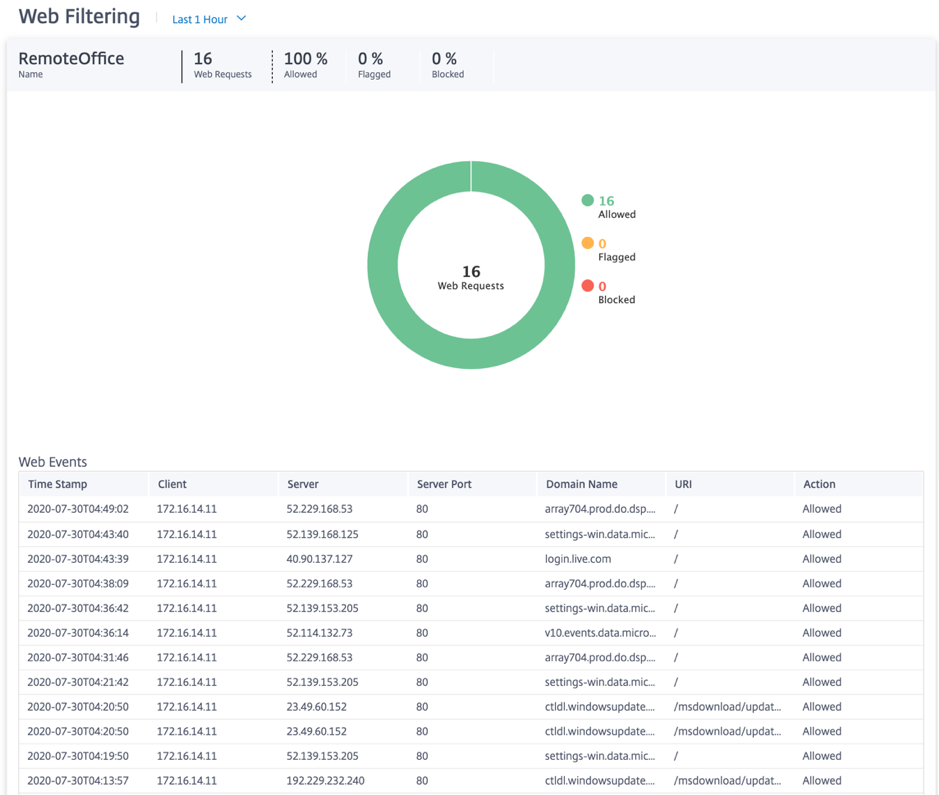
Task: Select the timestamp 2020-07-30T04:36:14
Action: [x=78, y=633]
